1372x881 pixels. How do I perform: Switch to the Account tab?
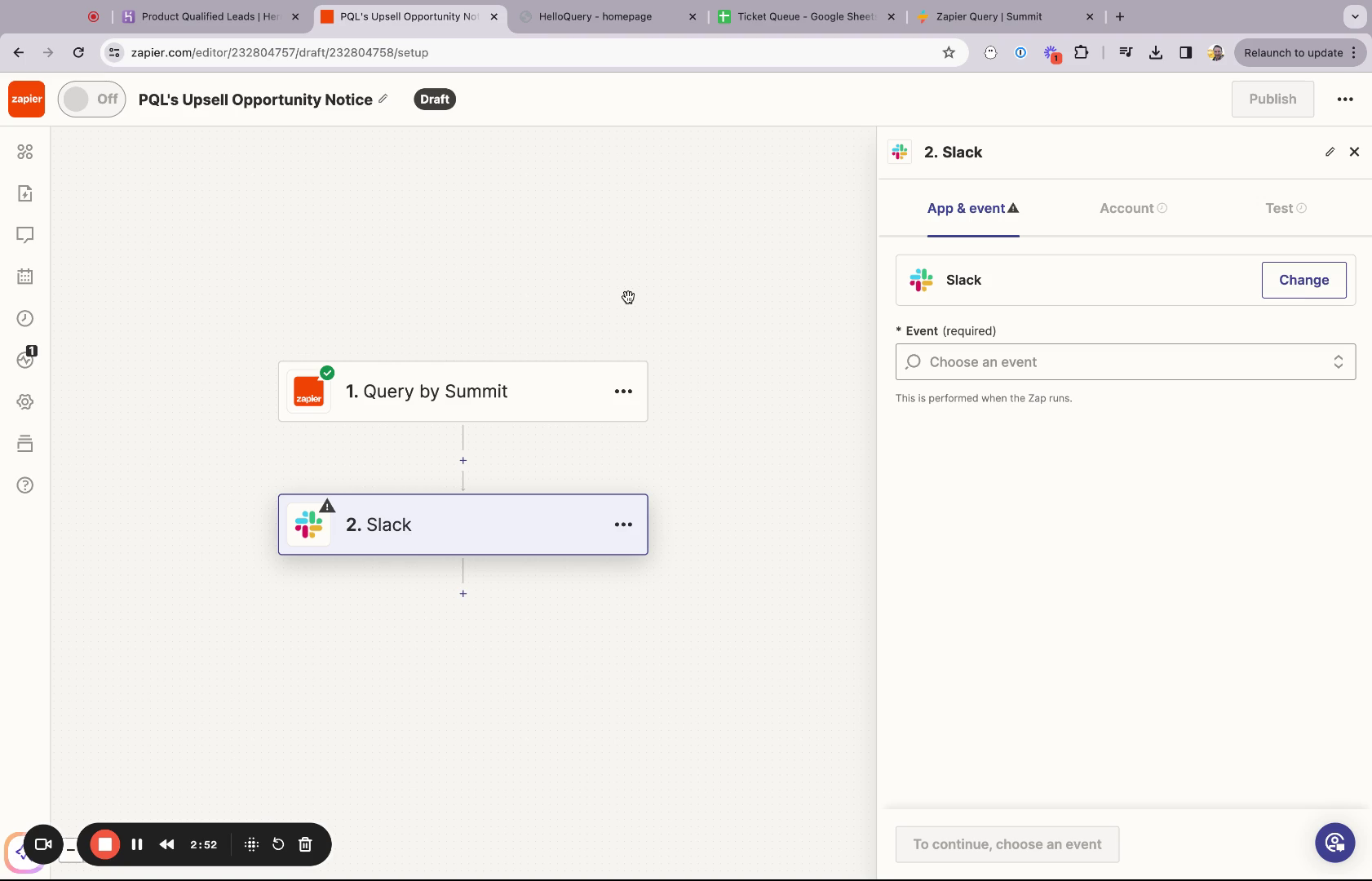(x=1133, y=208)
